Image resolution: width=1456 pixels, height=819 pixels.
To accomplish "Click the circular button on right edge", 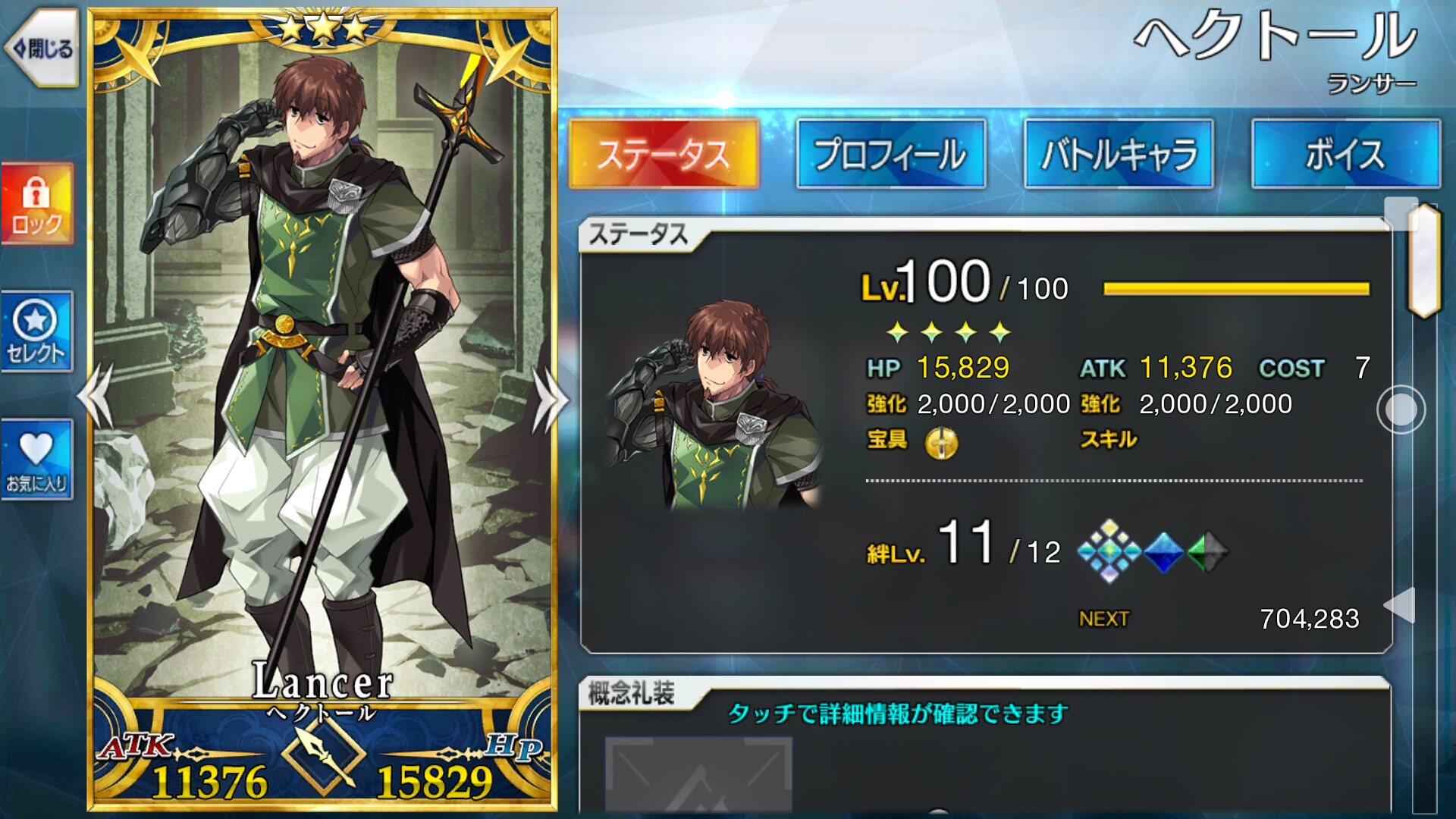I will [1401, 409].
